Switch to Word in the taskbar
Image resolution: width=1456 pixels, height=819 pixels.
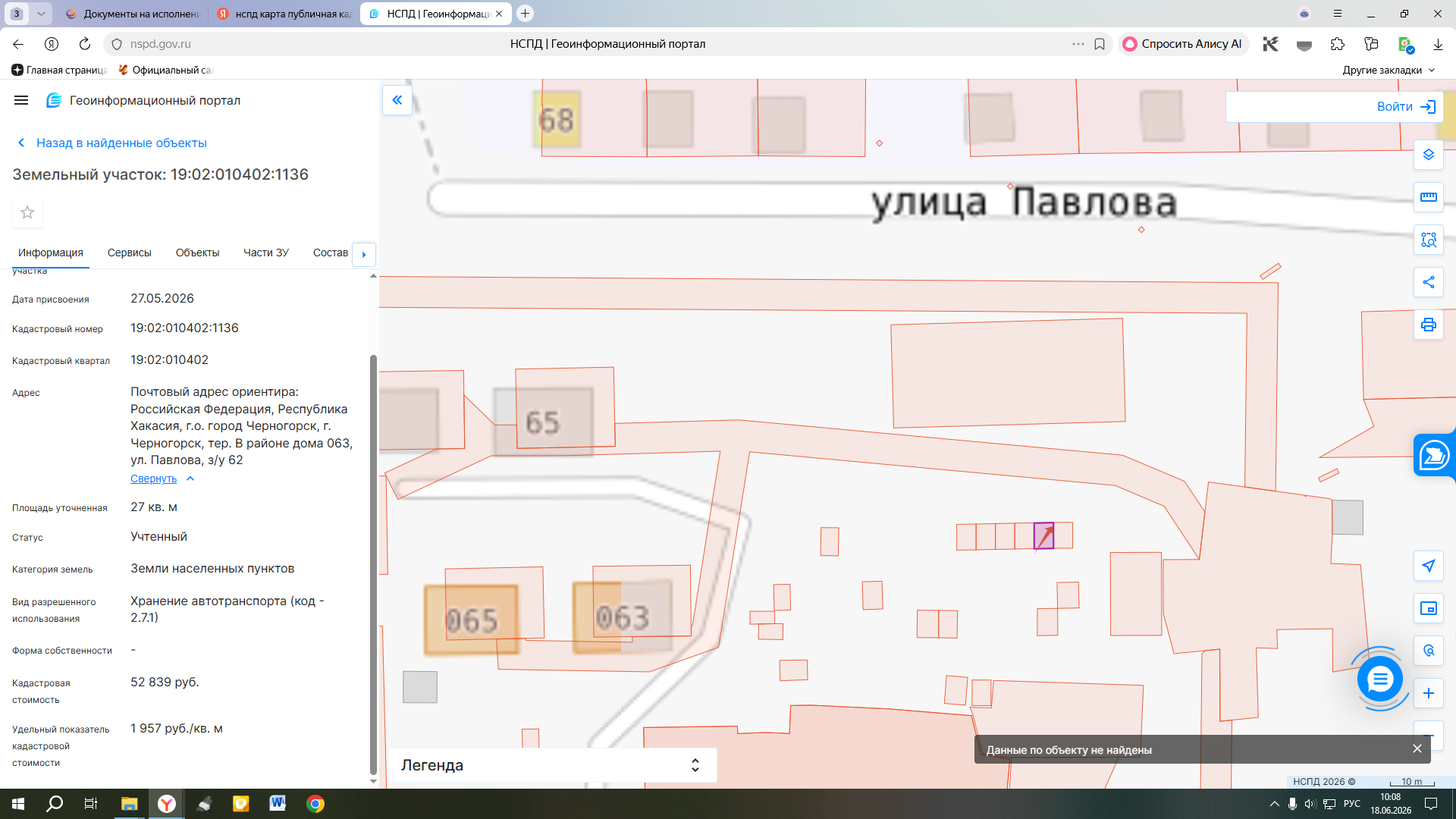click(x=278, y=804)
